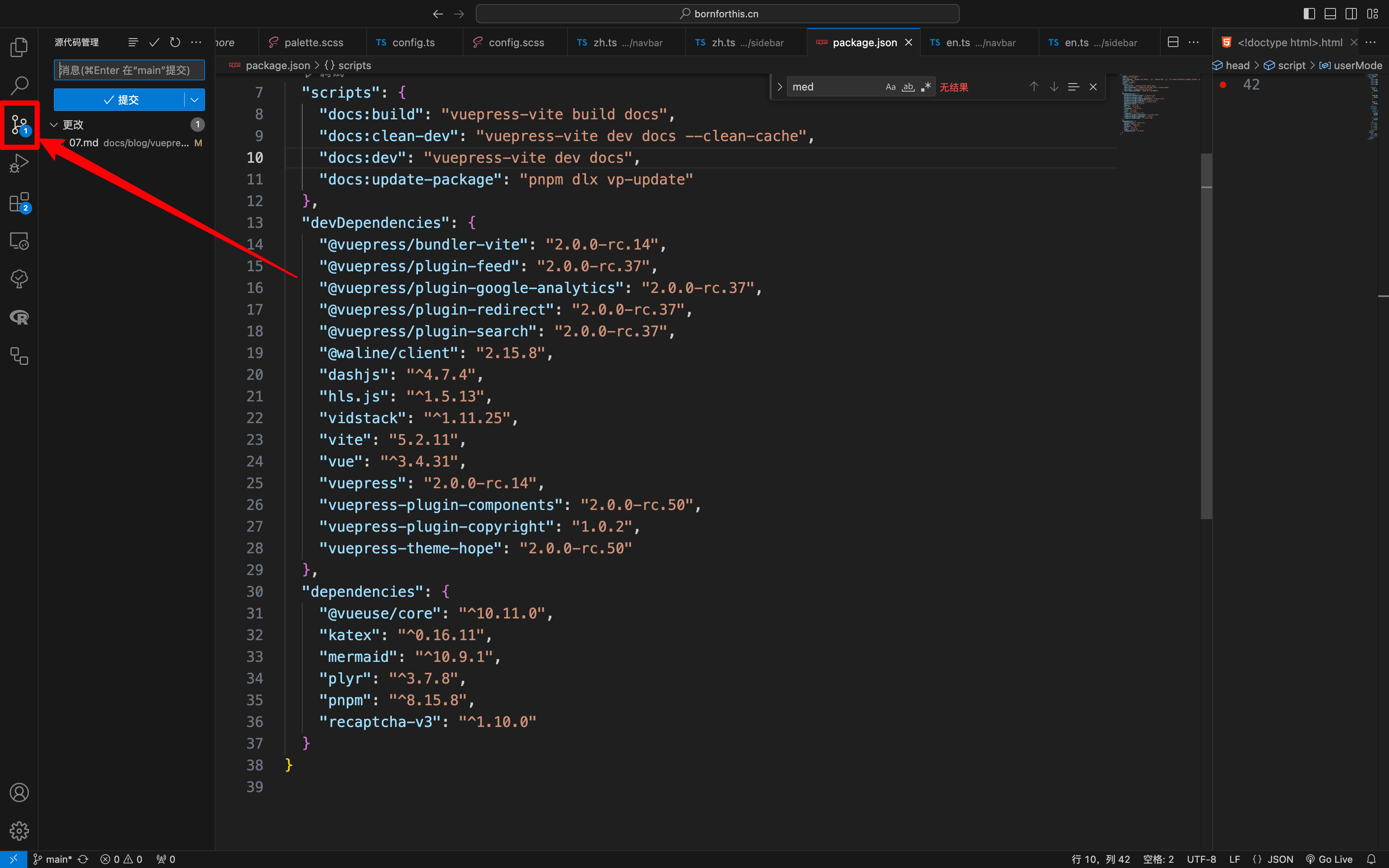Open the R extension view

coord(19,317)
